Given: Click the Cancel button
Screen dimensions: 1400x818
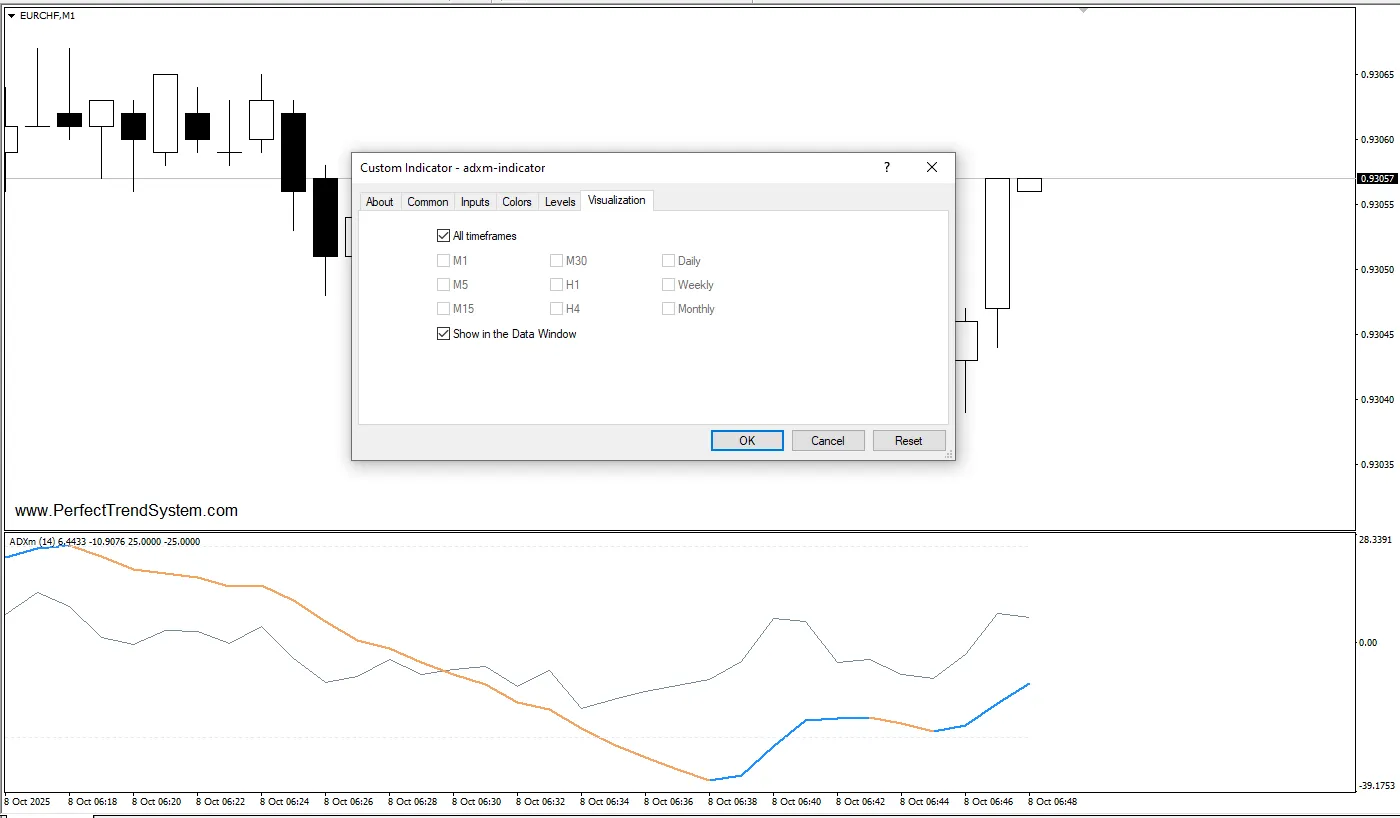Looking at the screenshot, I should click(x=828, y=441).
